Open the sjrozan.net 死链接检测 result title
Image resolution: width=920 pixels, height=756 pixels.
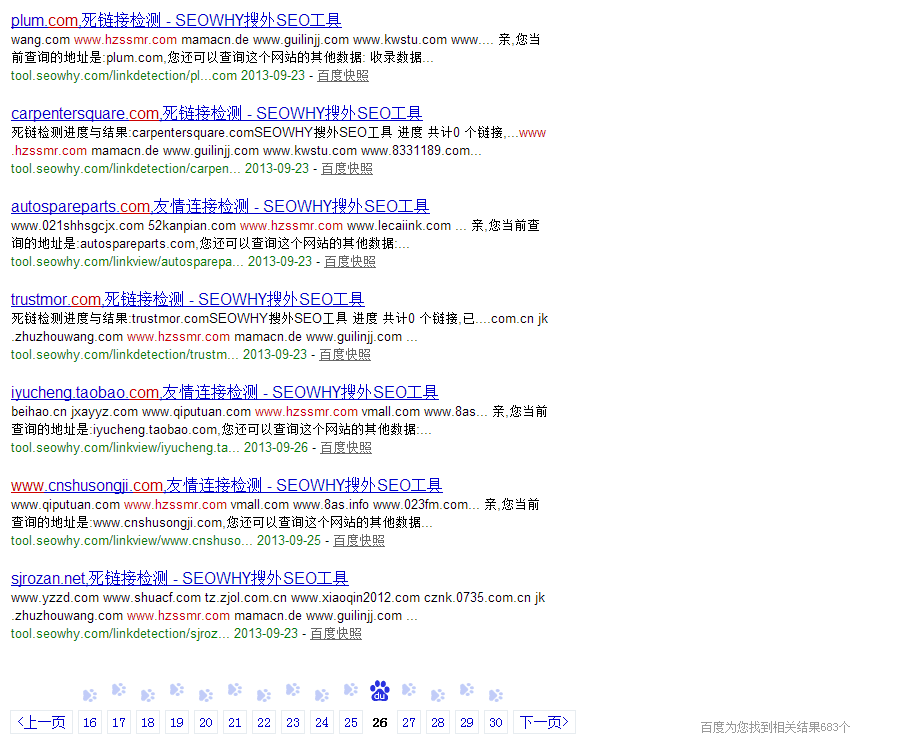click(180, 578)
